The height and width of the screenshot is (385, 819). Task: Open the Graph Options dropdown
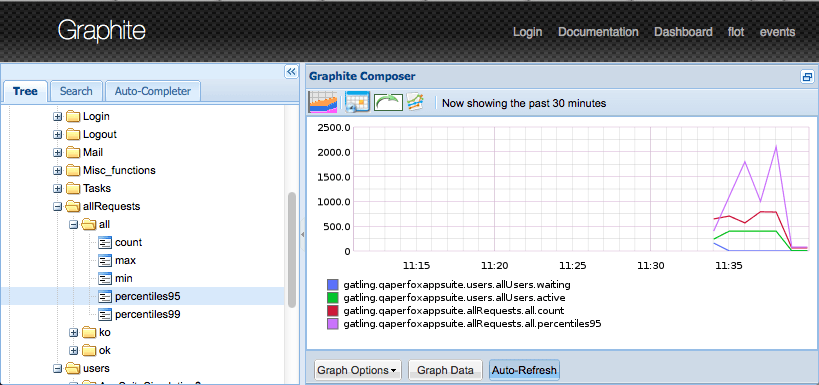point(358,370)
